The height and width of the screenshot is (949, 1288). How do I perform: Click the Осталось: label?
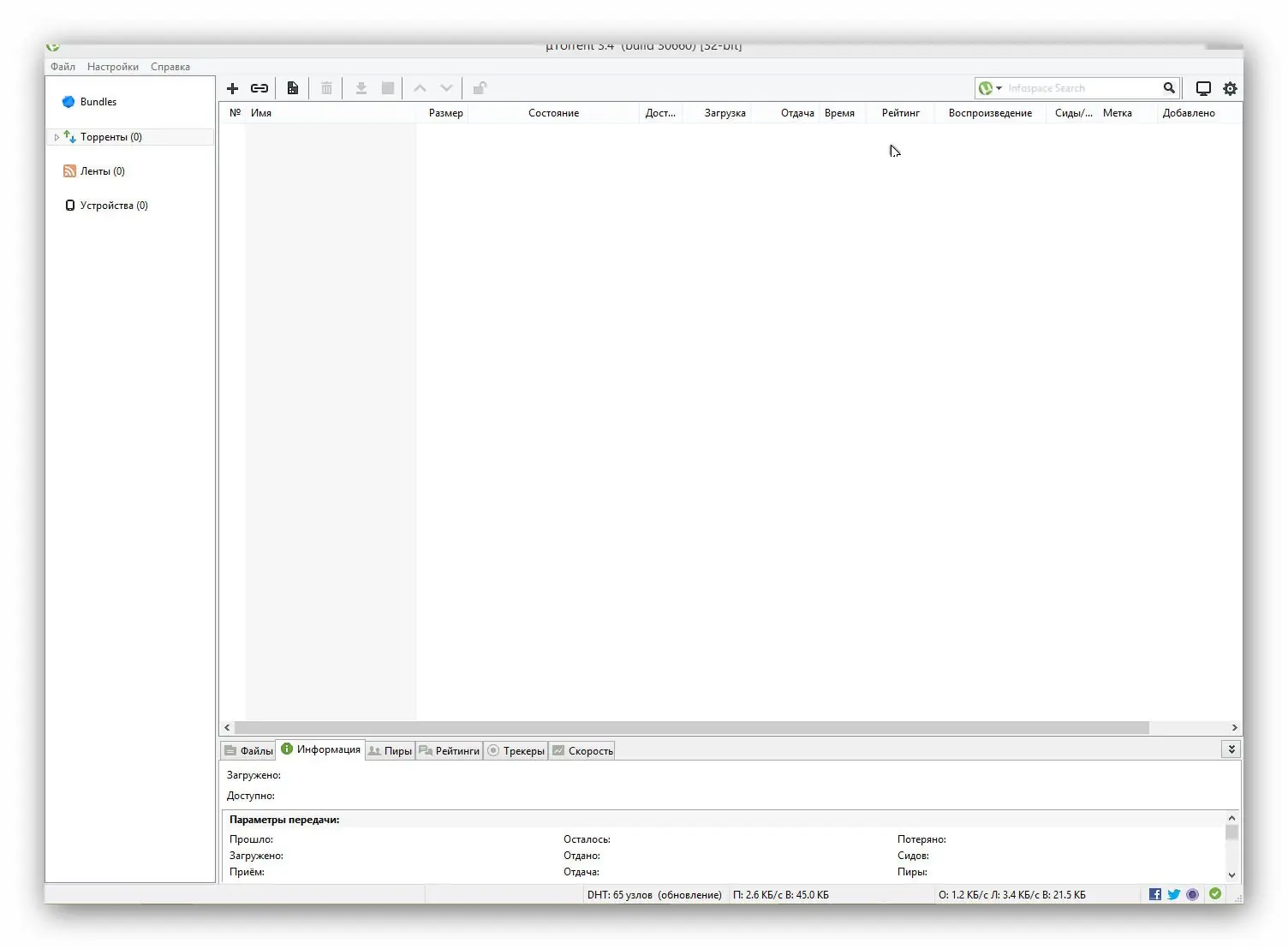click(587, 839)
